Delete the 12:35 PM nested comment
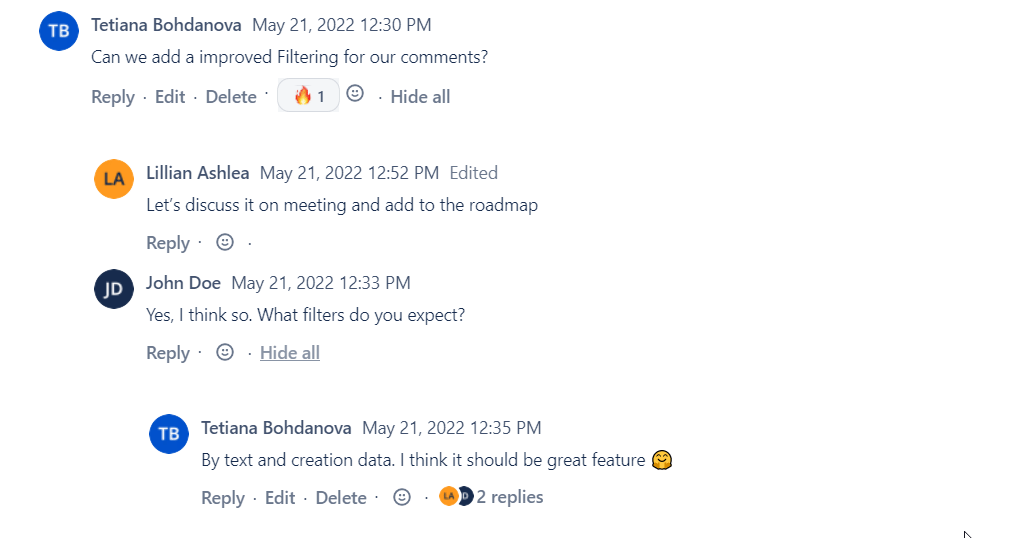This screenshot has width=1033, height=538. click(x=341, y=498)
